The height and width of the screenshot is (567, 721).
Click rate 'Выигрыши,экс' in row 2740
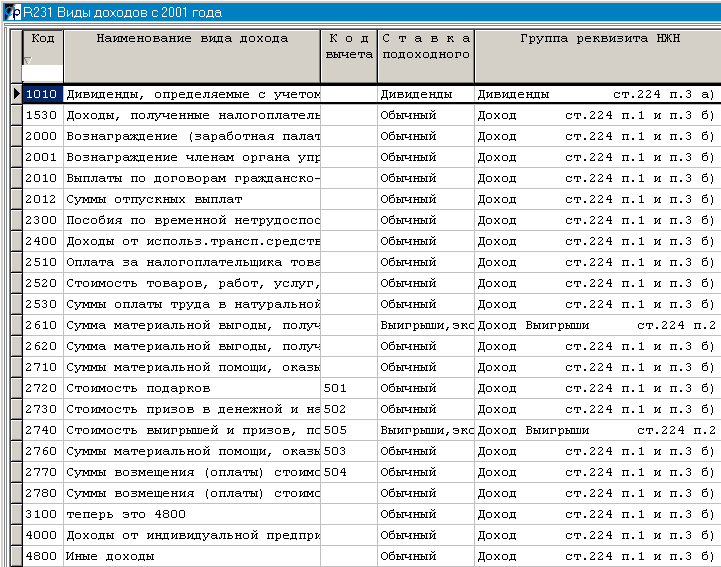click(x=426, y=430)
